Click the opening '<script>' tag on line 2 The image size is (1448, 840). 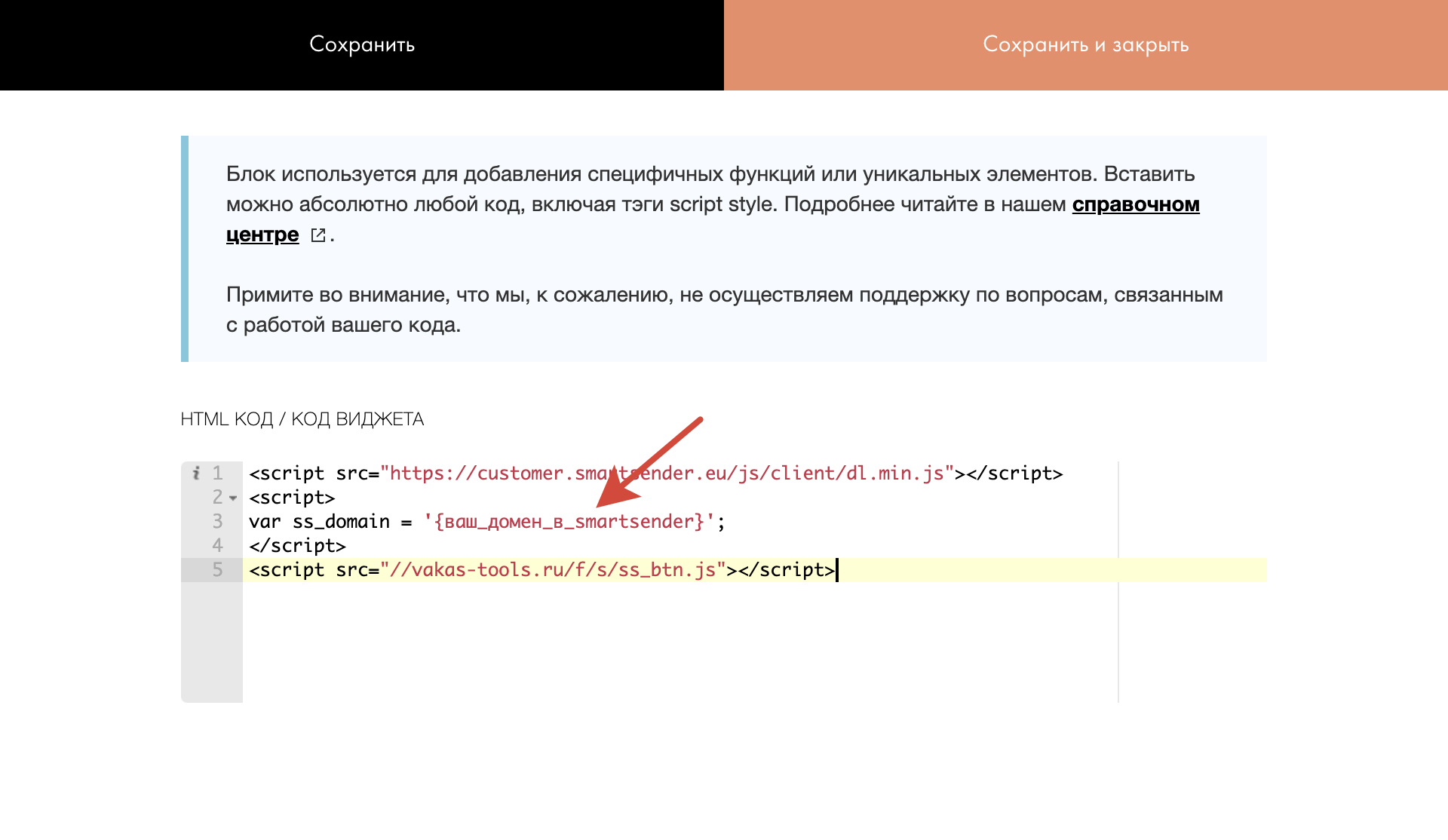(x=292, y=498)
